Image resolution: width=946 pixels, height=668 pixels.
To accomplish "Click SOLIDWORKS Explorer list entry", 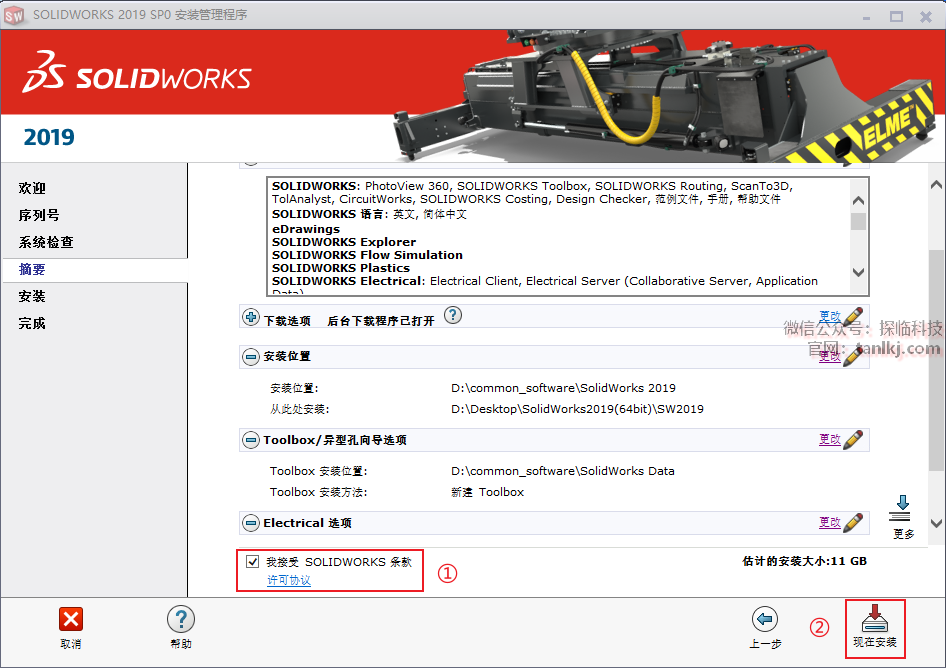I will [x=344, y=242].
